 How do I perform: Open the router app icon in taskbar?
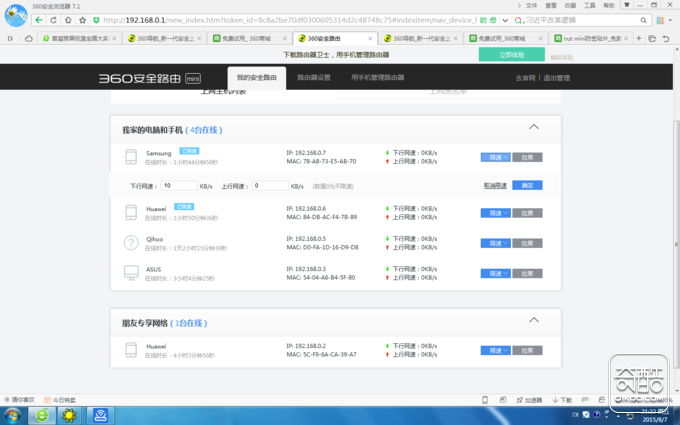pos(100,416)
